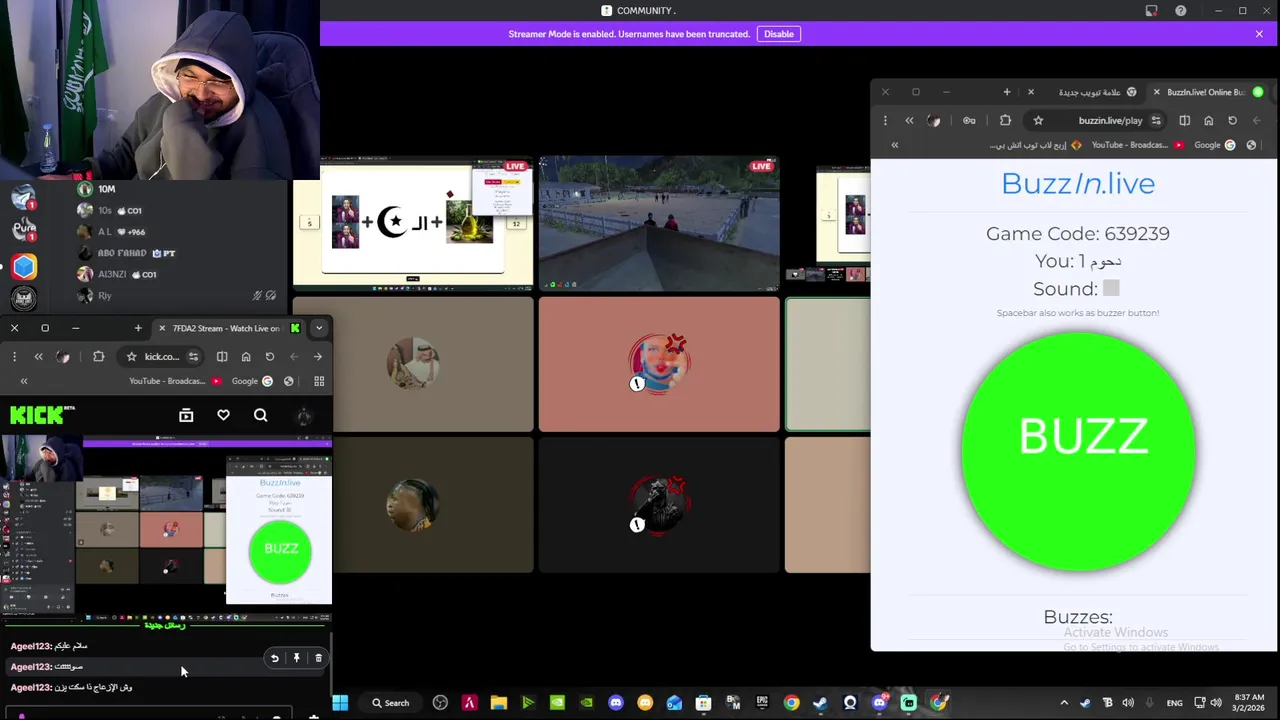This screenshot has width=1280, height=720.
Task: Open YouTube Broadcast bookmark in Kick browser
Action: [x=175, y=381]
